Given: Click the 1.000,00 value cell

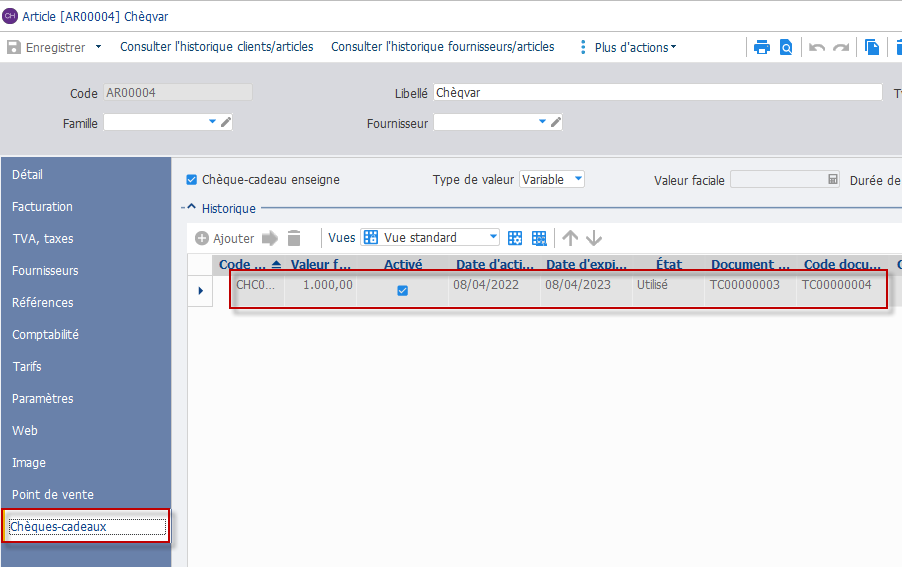Looking at the screenshot, I should coord(320,290).
